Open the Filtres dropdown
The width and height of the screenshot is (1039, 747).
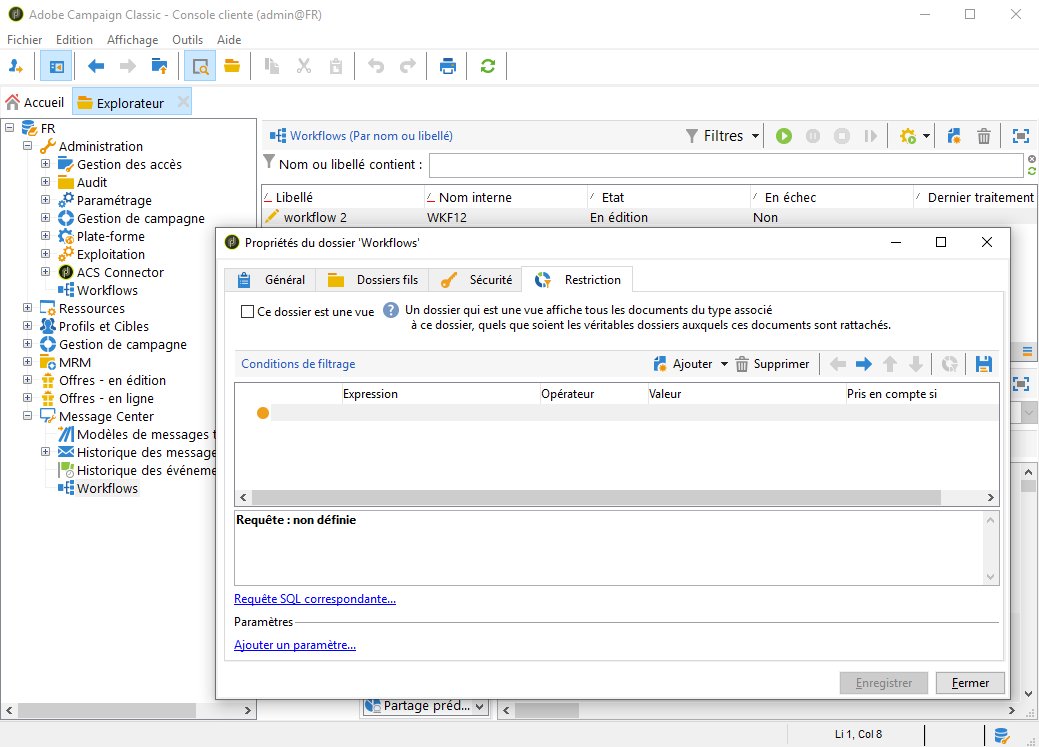pyautogui.click(x=722, y=136)
